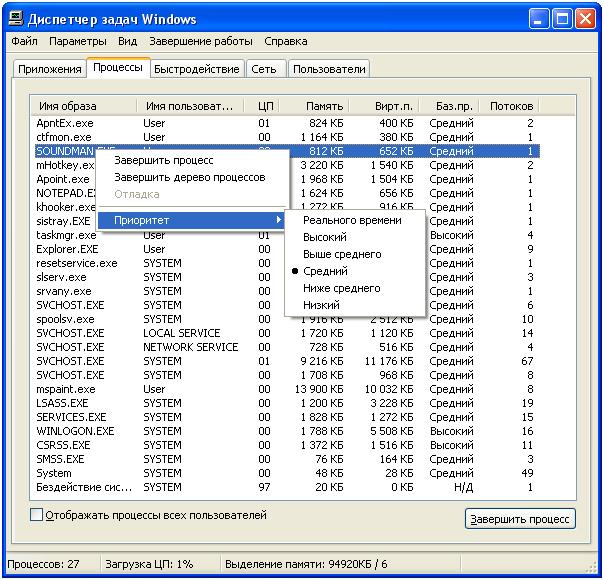Open the Параметры menu
Image resolution: width=604 pixels, height=580 pixels.
pyautogui.click(x=78, y=41)
